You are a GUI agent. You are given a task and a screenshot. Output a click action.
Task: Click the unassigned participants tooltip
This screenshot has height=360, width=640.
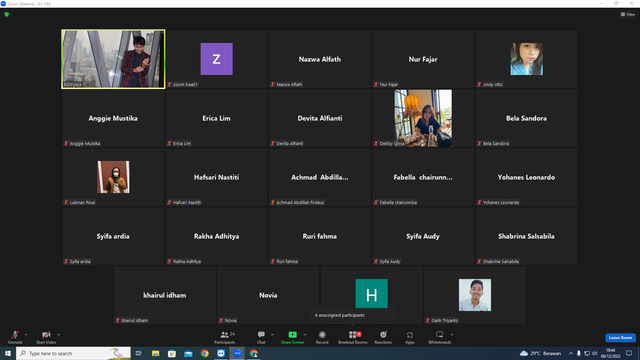353,316
